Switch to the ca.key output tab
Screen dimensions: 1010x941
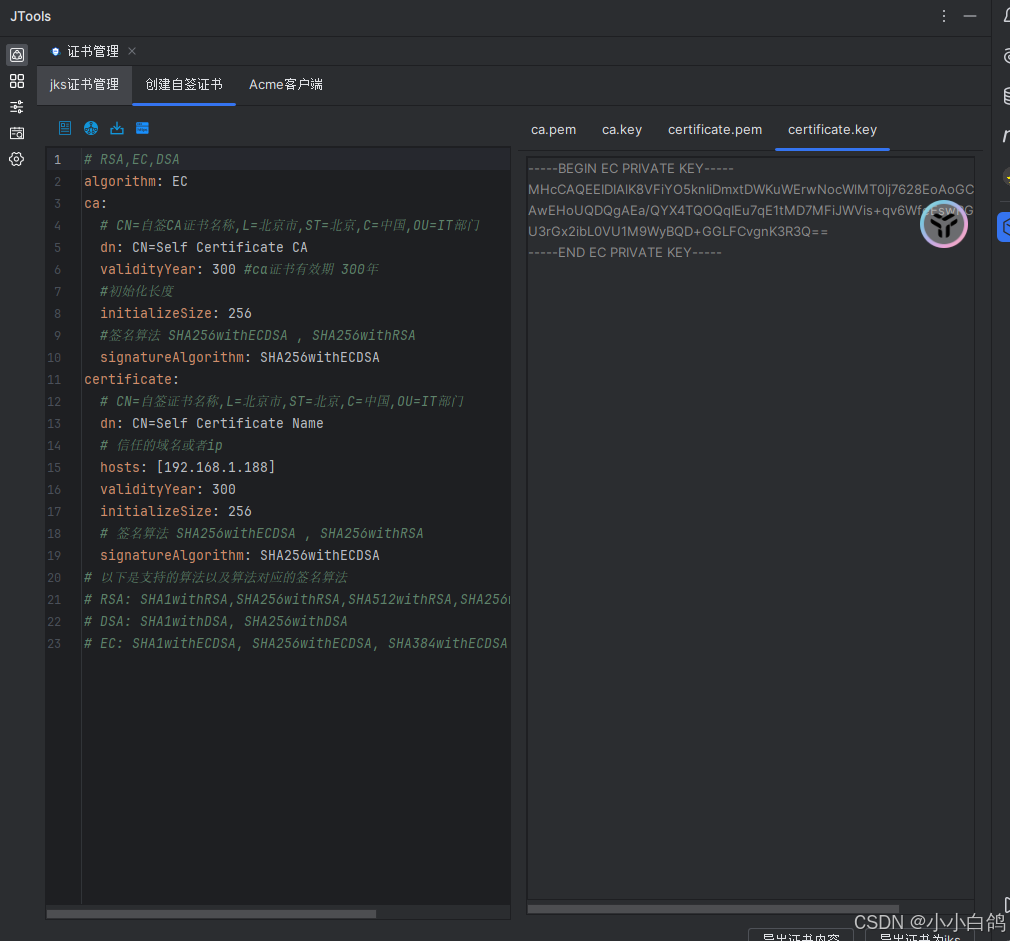tap(621, 130)
